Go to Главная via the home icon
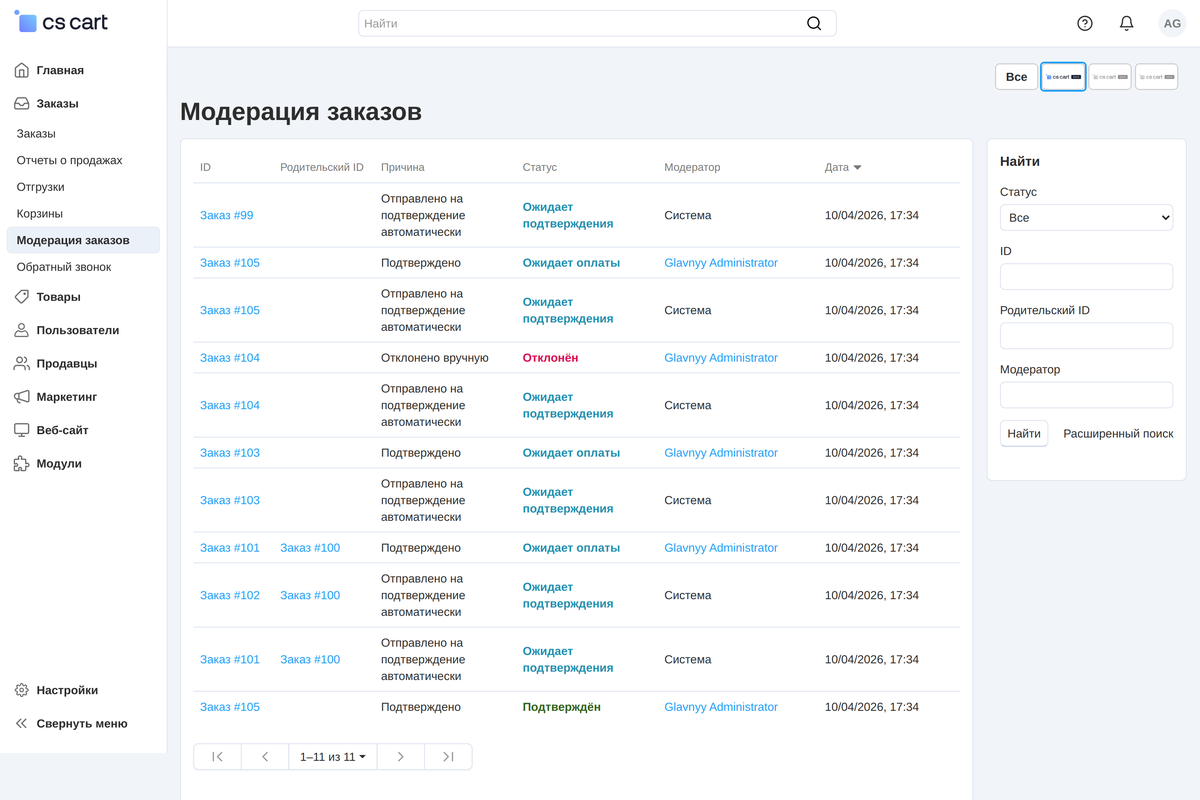The height and width of the screenshot is (800, 1200). [x=22, y=70]
